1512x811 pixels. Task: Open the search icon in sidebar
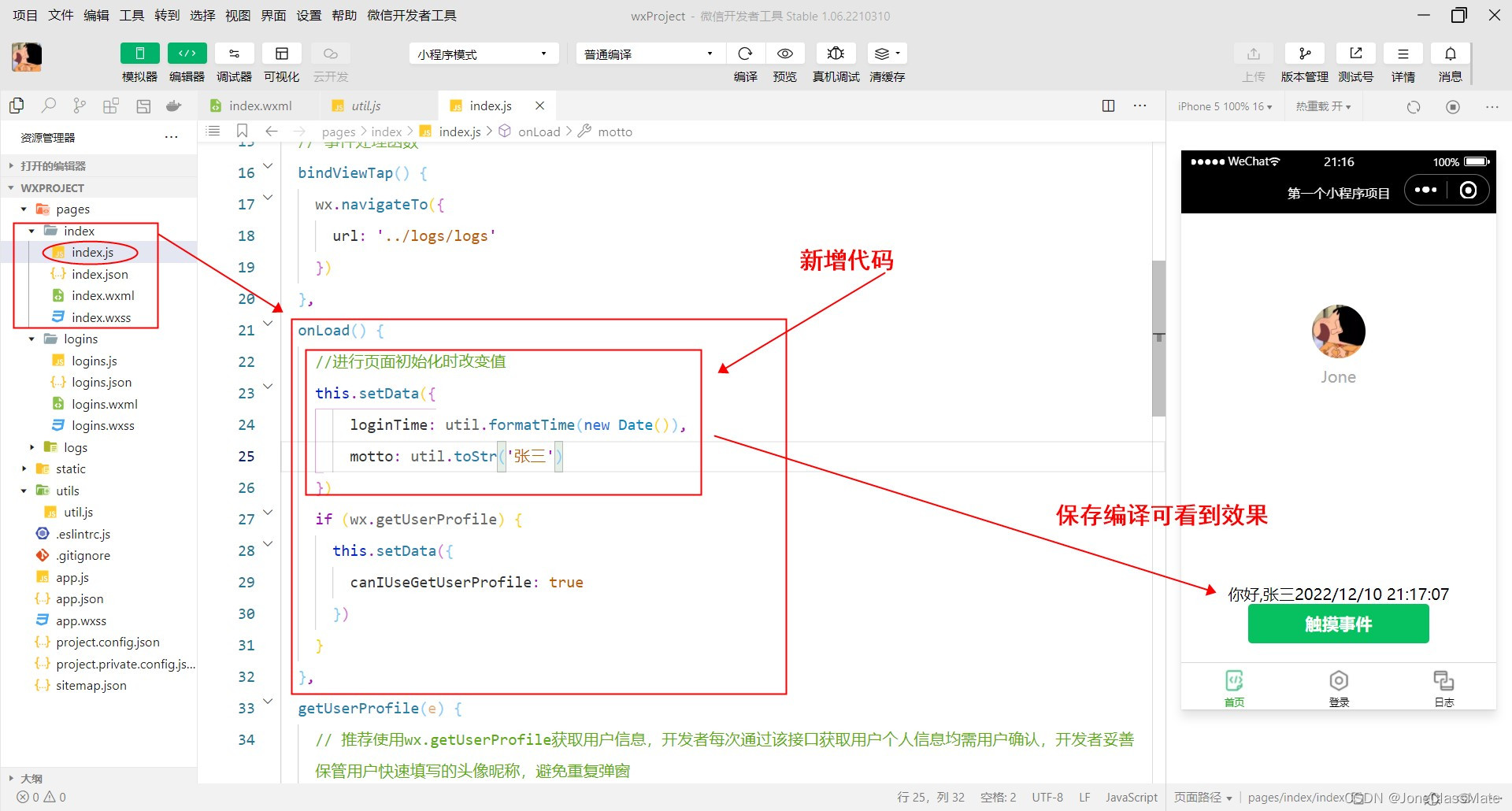(x=49, y=106)
